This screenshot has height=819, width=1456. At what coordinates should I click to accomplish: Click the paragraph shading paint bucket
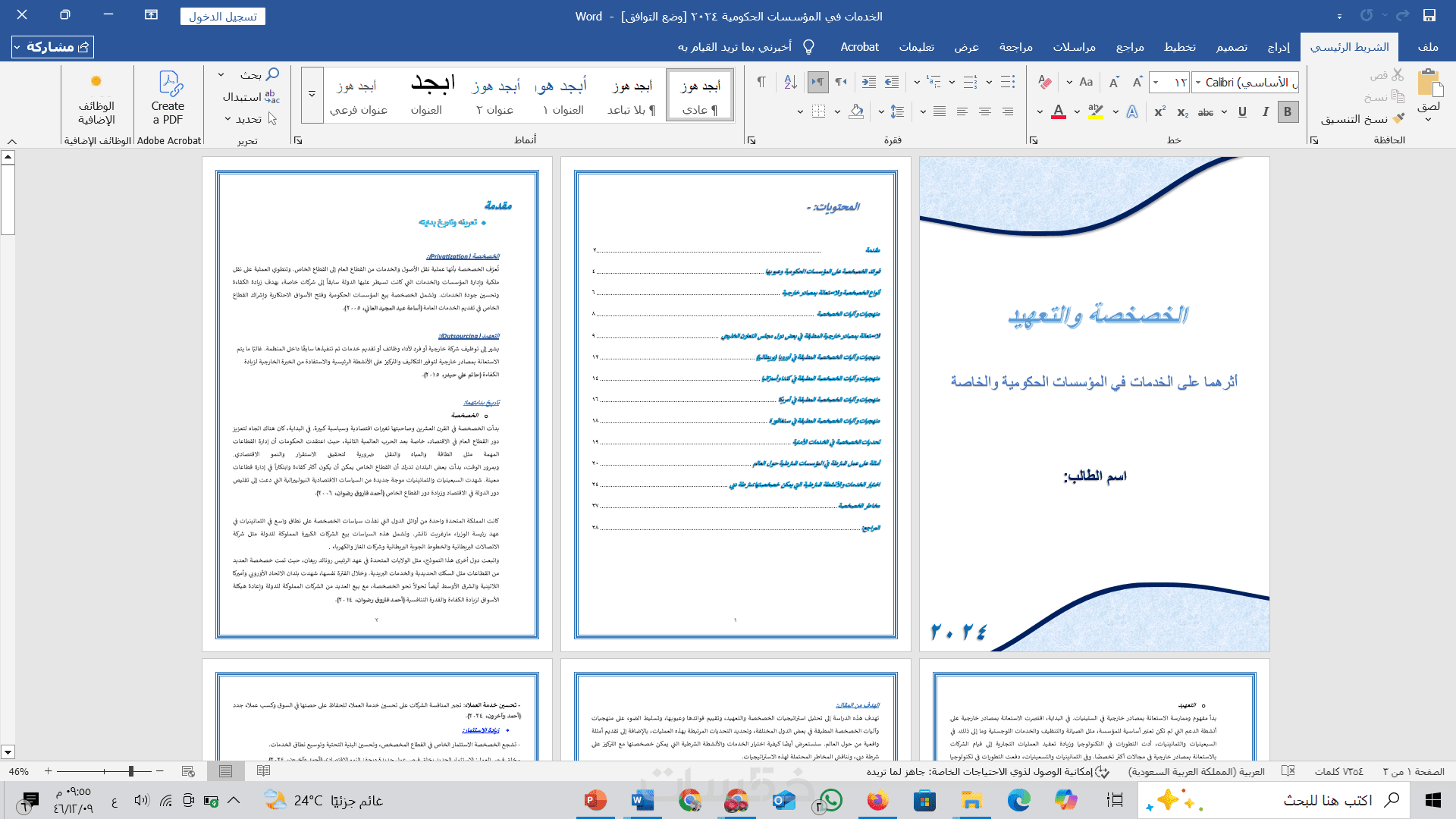pyautogui.click(x=856, y=112)
